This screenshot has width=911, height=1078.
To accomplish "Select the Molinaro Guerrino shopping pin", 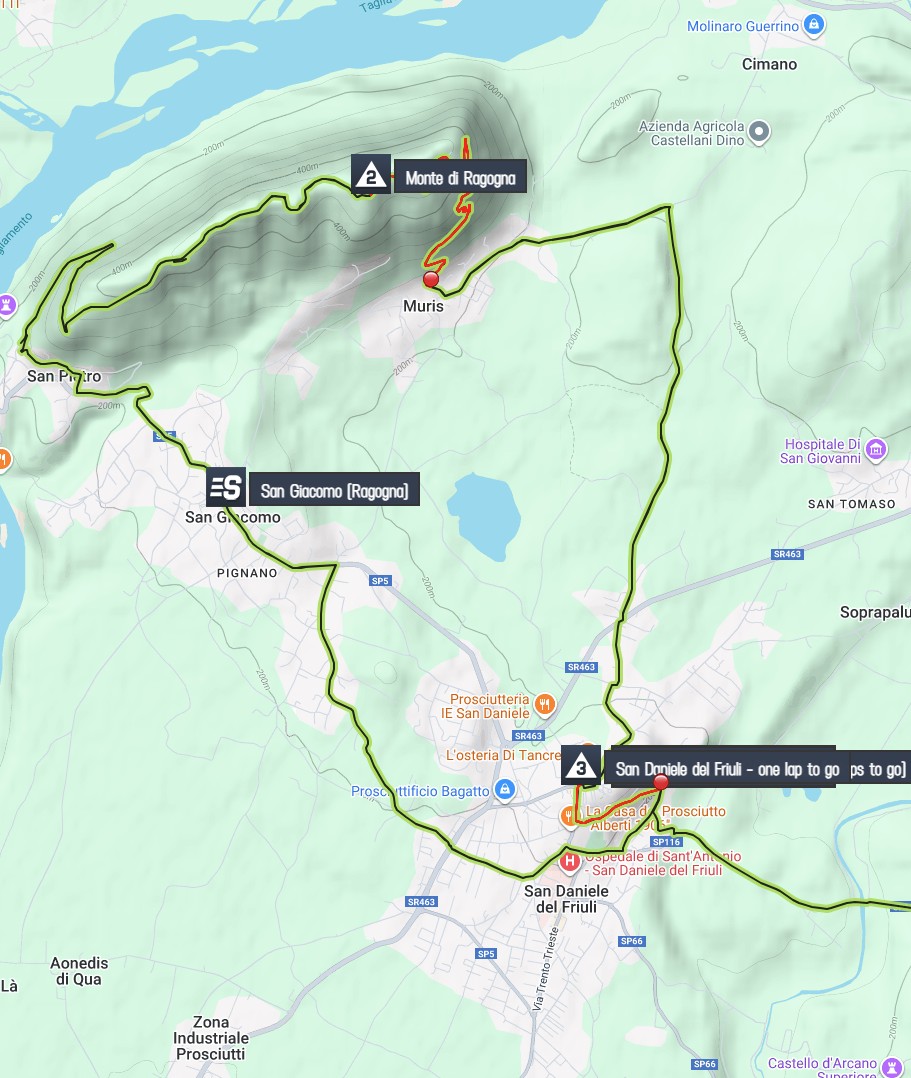I will (814, 25).
